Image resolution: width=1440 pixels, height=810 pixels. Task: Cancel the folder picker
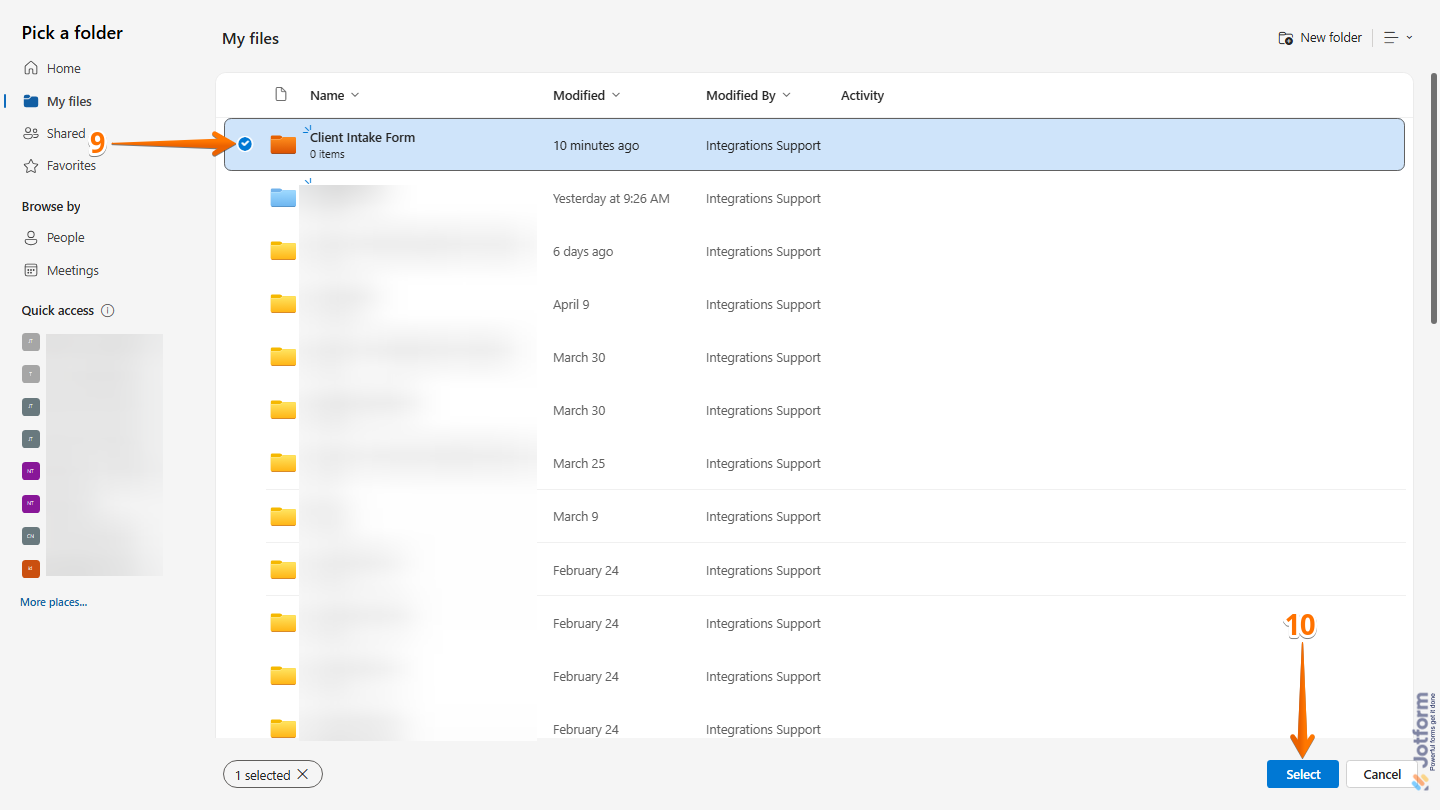point(1384,774)
